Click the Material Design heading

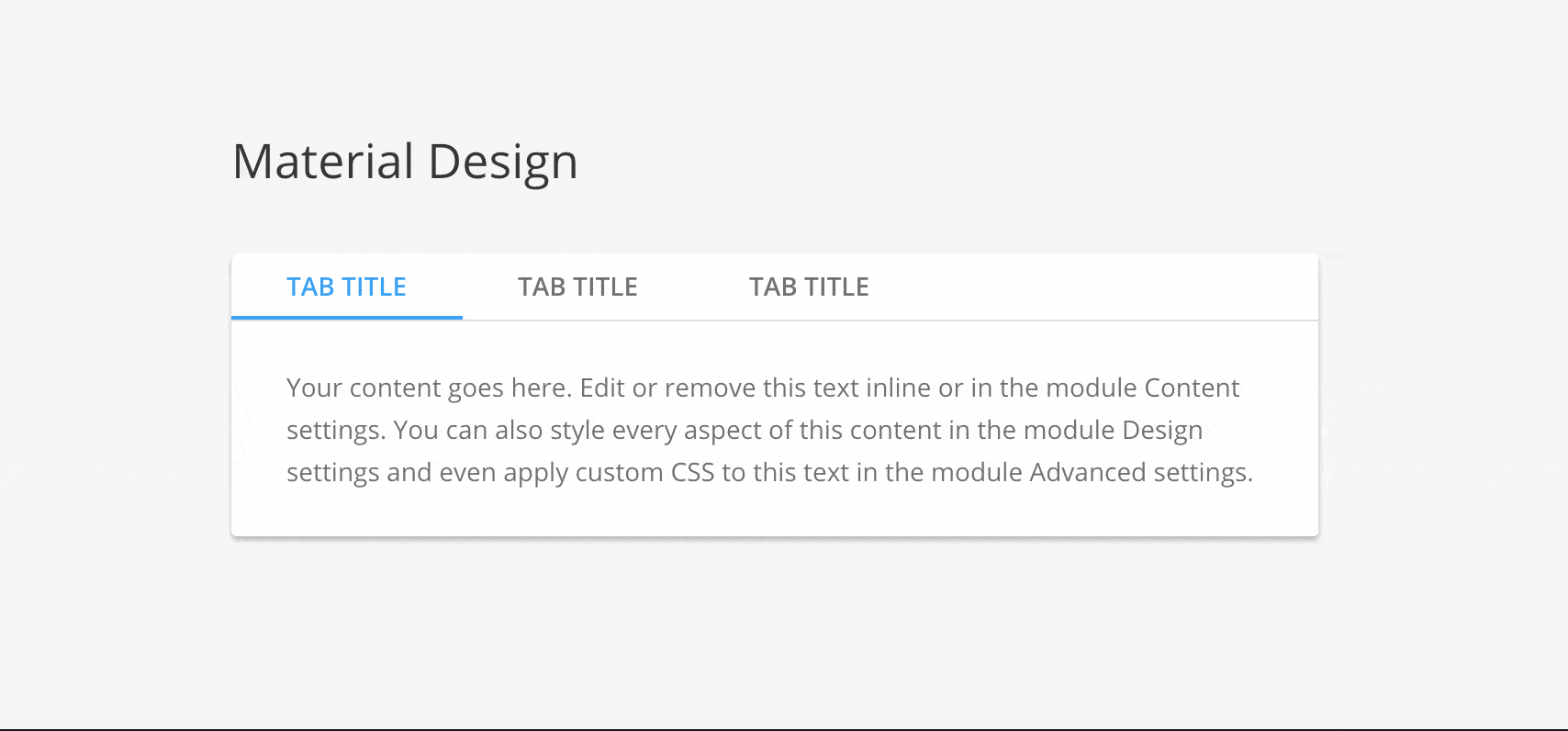(405, 162)
